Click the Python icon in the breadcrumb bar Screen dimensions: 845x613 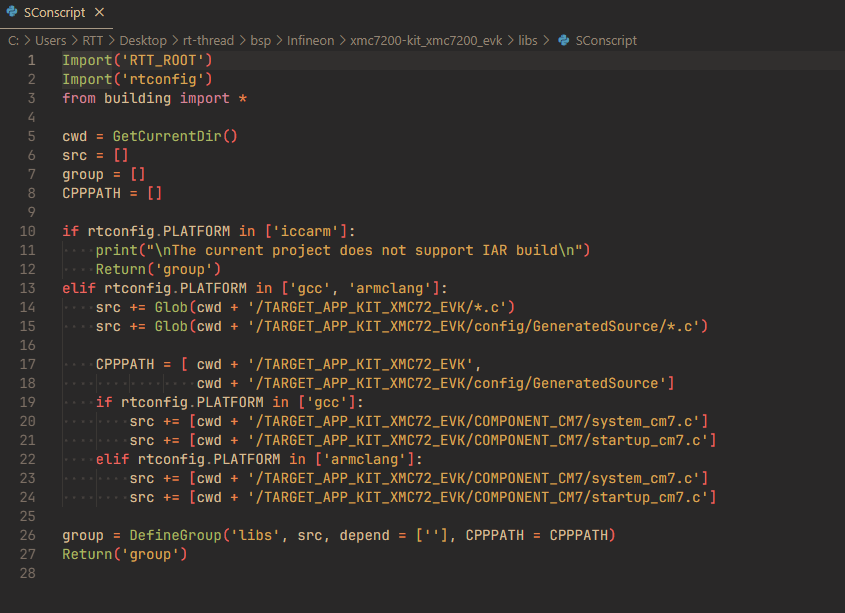564,41
